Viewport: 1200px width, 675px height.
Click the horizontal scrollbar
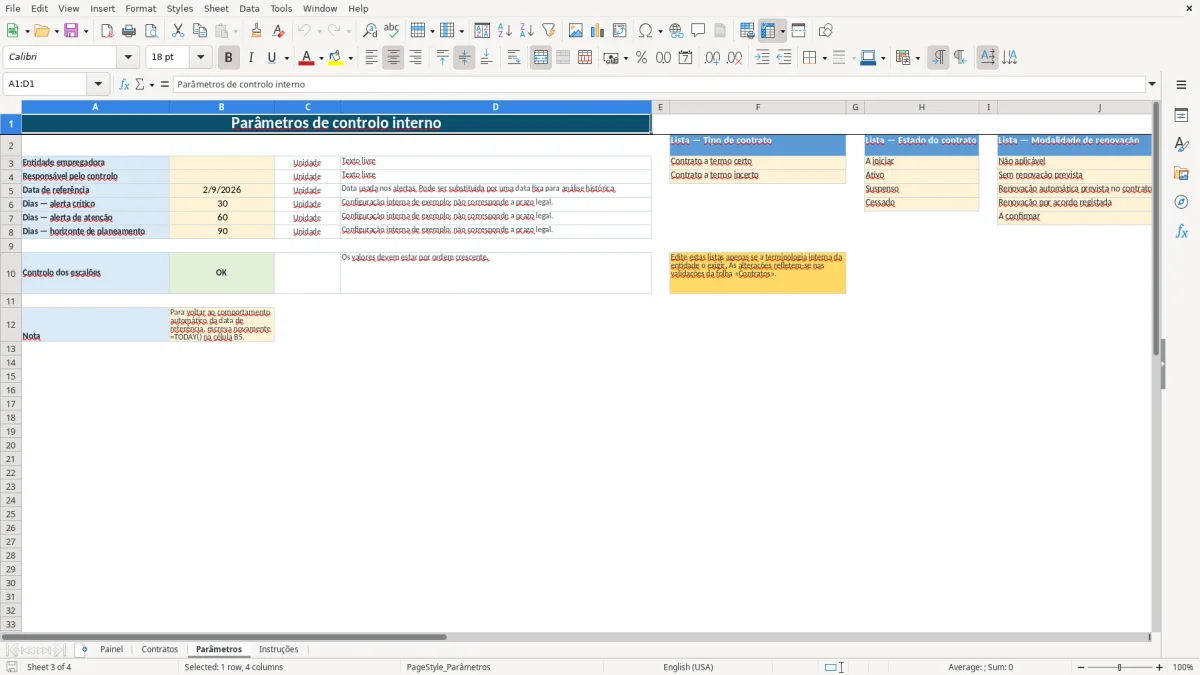coord(224,636)
